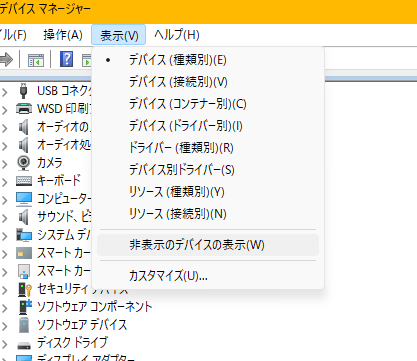Click the forward arrow toolbar icon
The width and height of the screenshot is (417, 361).
click(6, 60)
